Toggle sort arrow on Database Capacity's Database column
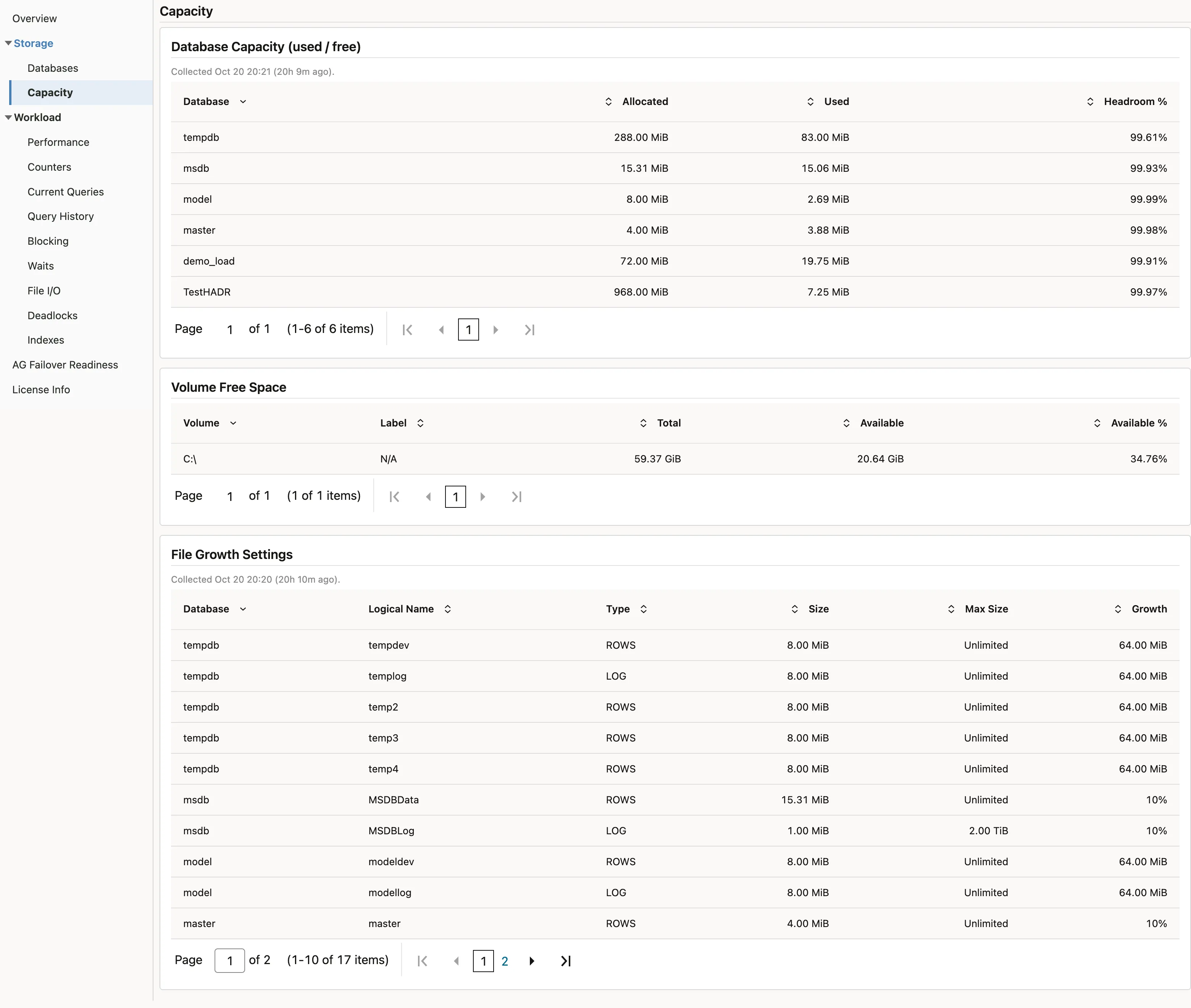Image resolution: width=1191 pixels, height=1008 pixels. click(x=243, y=102)
